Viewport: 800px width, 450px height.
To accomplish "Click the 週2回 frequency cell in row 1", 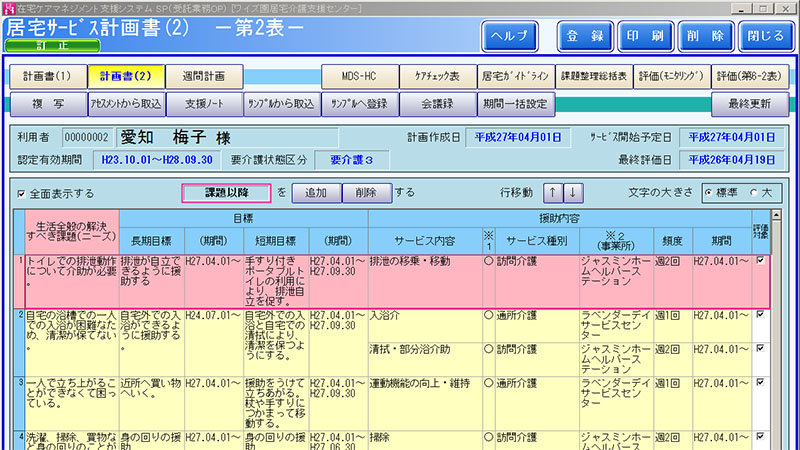I will point(673,281).
